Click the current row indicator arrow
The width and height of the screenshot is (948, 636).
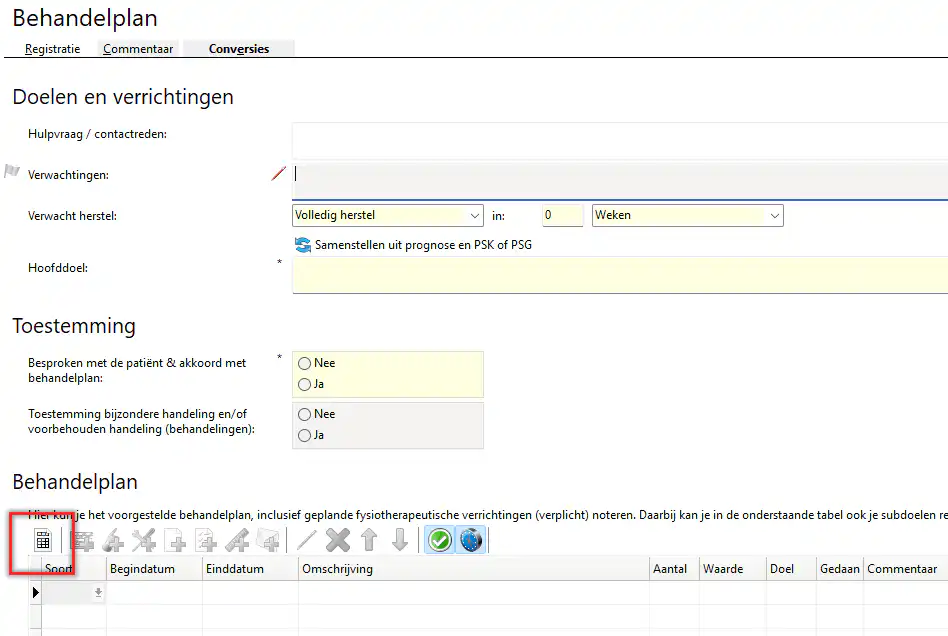point(35,592)
